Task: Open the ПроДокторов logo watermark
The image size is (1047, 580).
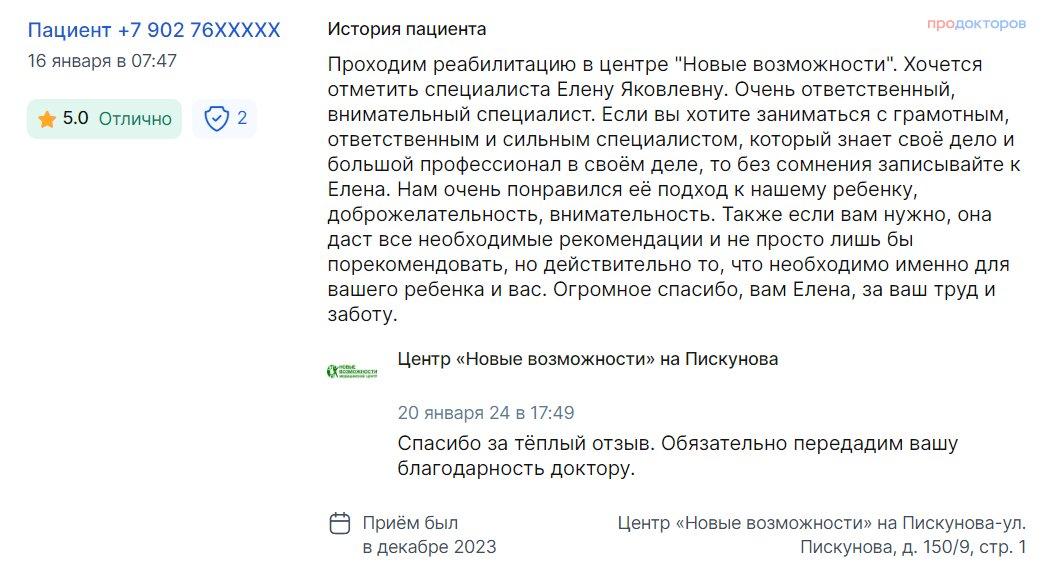Action: pos(976,24)
